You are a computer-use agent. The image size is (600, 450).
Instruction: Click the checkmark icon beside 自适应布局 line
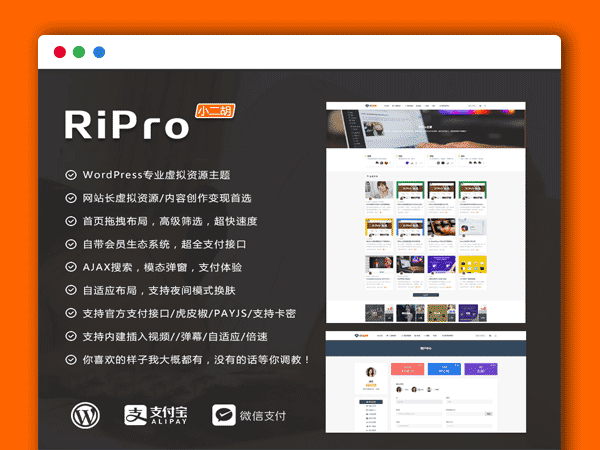point(70,290)
